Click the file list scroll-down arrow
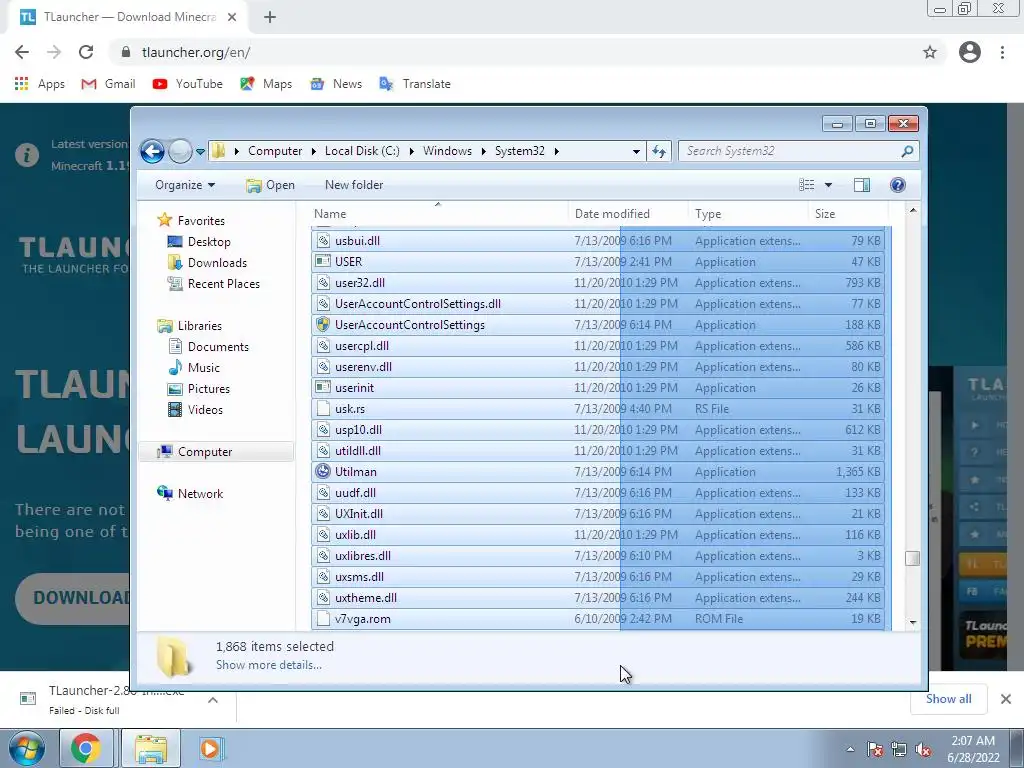Image resolution: width=1024 pixels, height=768 pixels. click(913, 623)
